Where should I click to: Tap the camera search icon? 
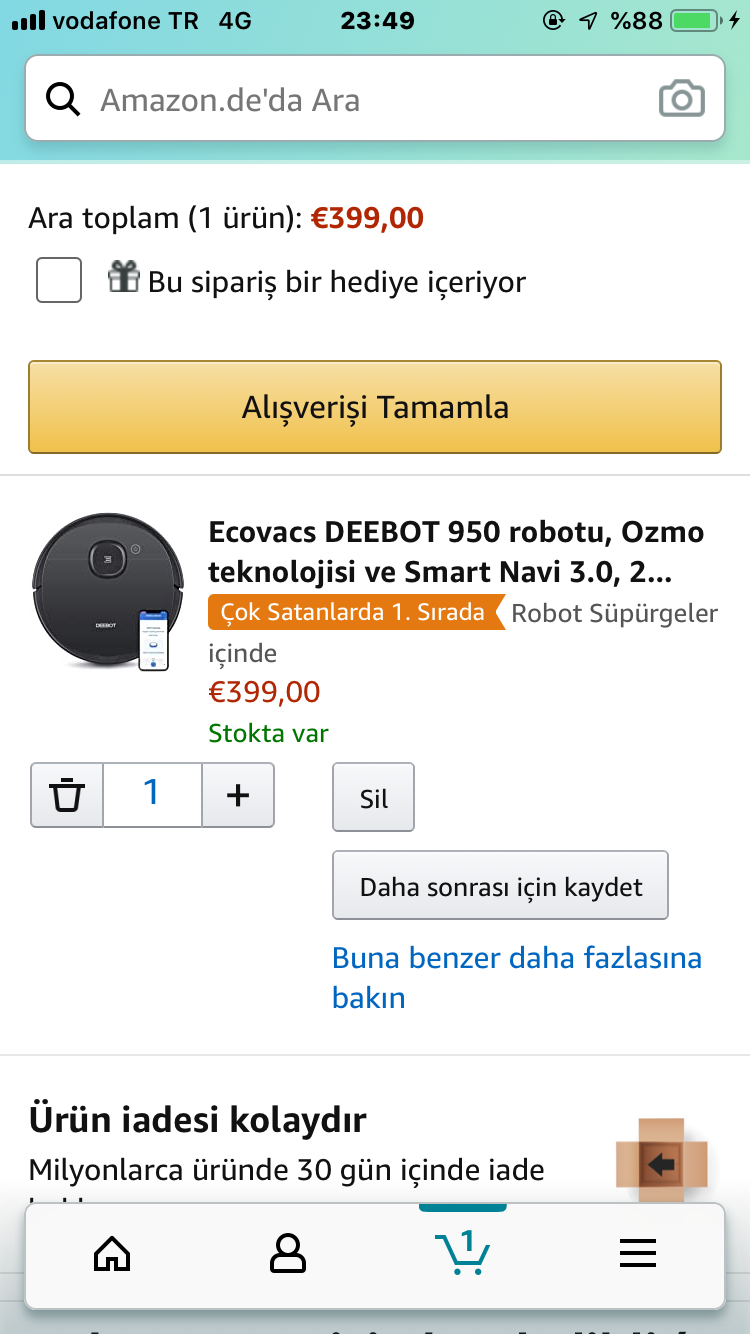[x=682, y=100]
